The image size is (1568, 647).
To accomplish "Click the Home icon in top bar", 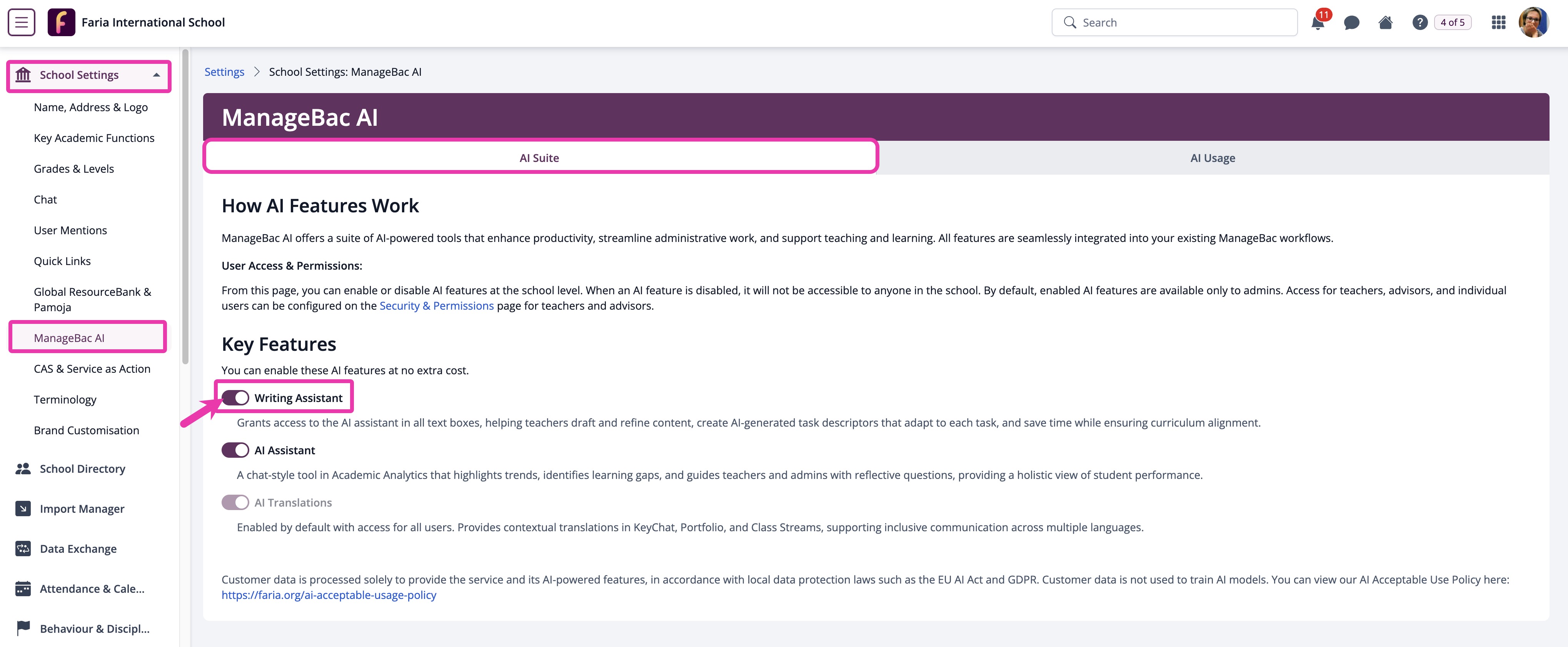I will point(1385,23).
